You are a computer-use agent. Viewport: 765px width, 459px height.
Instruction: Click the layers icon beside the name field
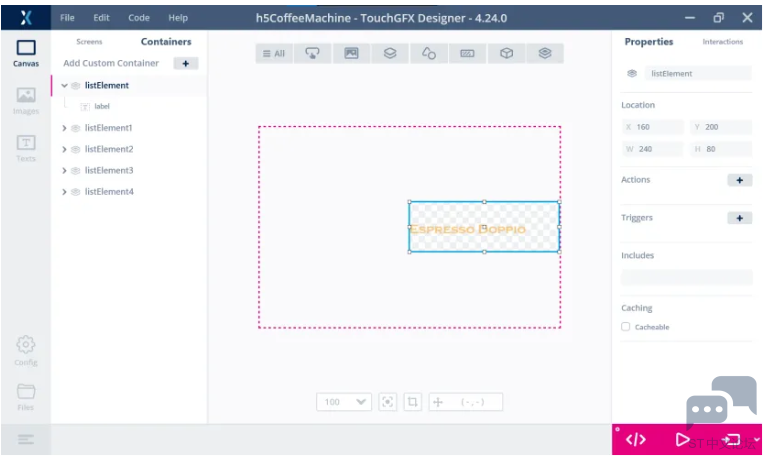(x=632, y=74)
